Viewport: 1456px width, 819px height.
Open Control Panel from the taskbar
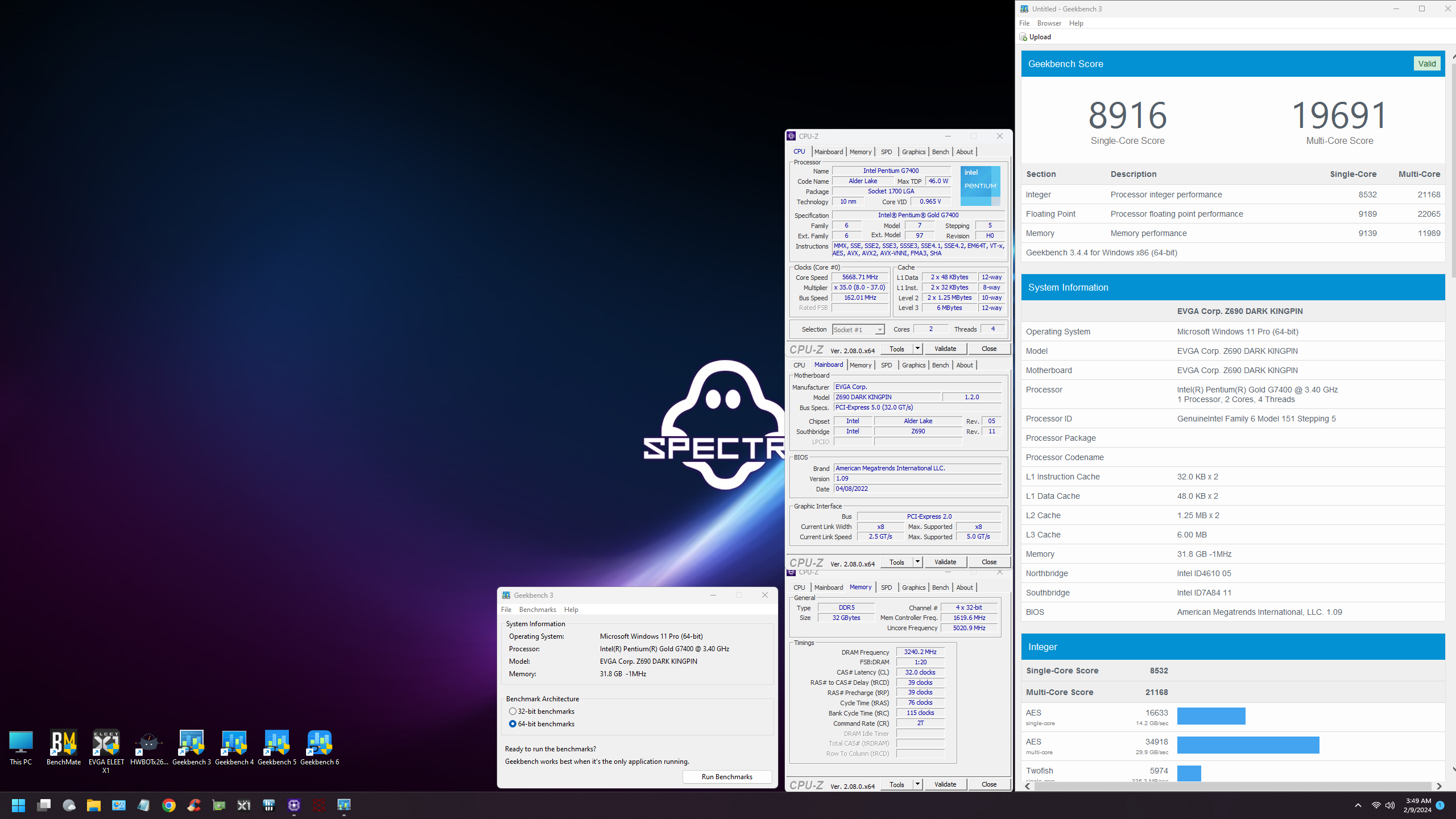[119, 805]
